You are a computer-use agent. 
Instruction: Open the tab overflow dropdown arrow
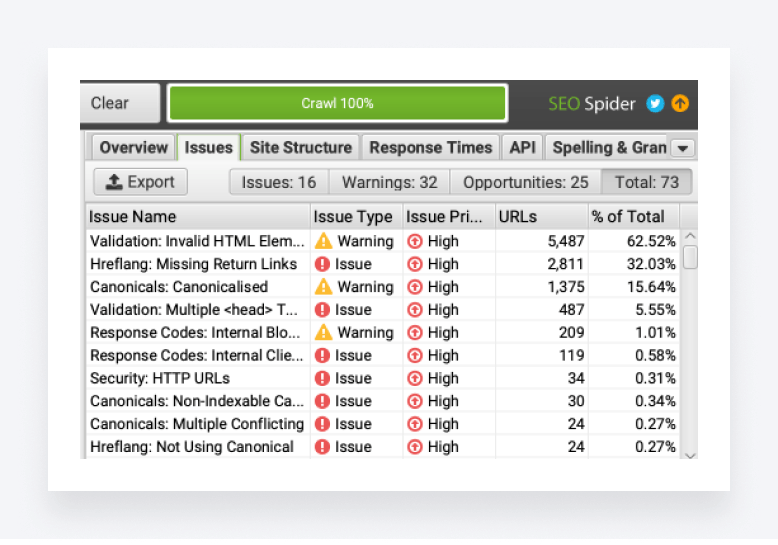pyautogui.click(x=683, y=148)
